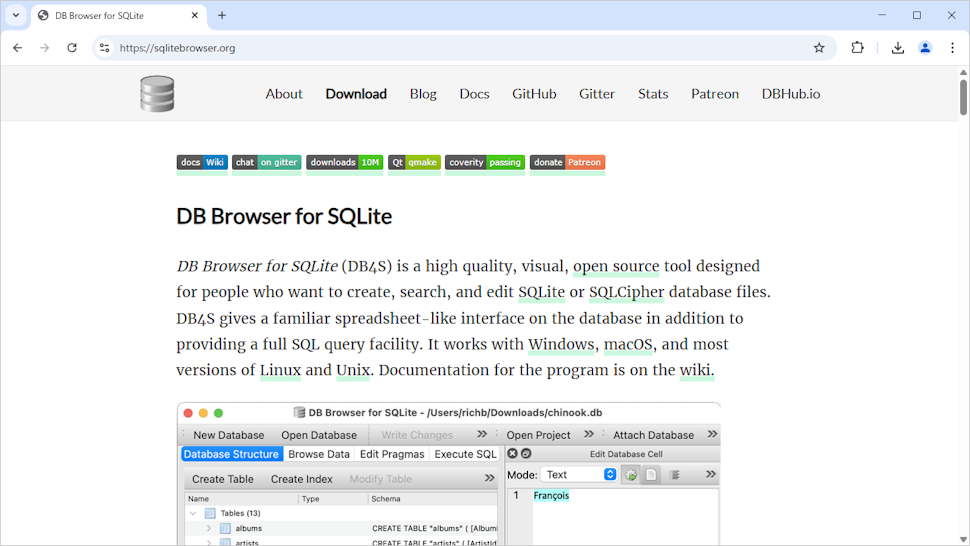Go back to the previous page

pyautogui.click(x=17, y=48)
